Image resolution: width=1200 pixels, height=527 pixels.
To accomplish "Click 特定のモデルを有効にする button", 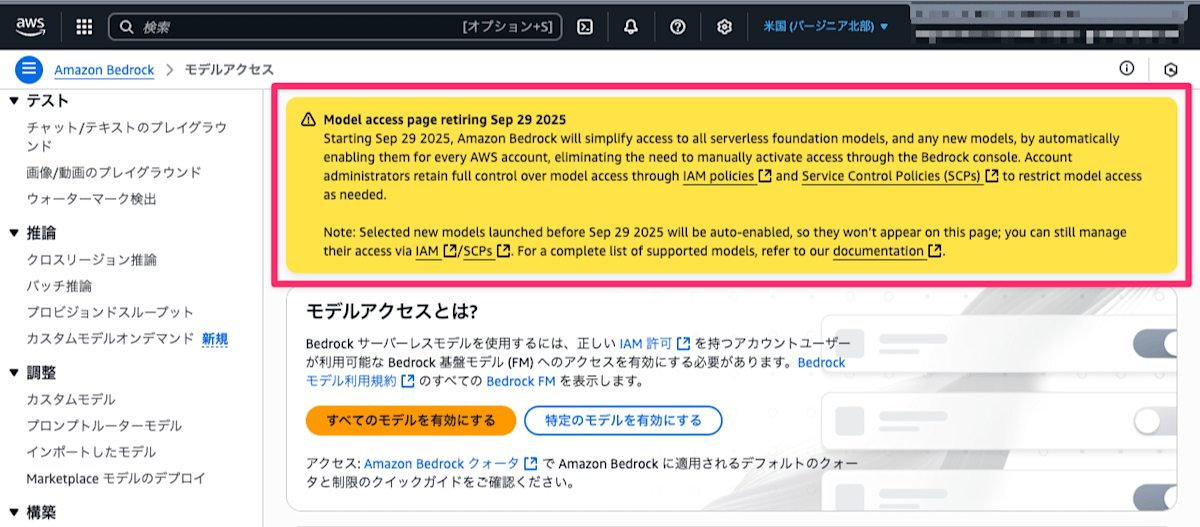I will pos(623,421).
